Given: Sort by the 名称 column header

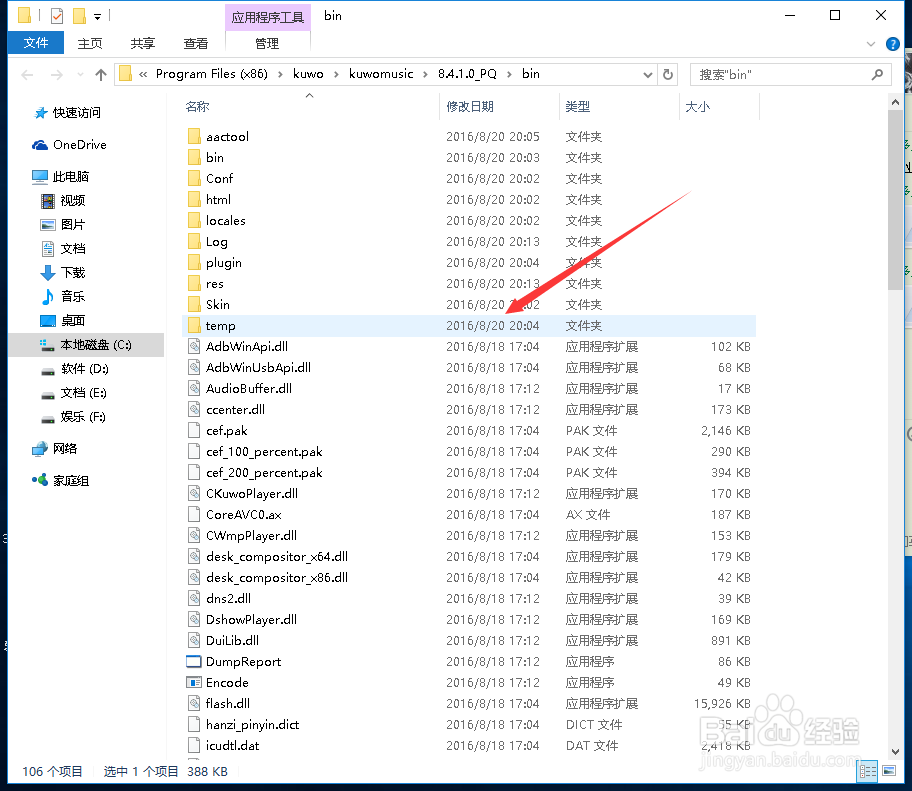Looking at the screenshot, I should (x=197, y=106).
